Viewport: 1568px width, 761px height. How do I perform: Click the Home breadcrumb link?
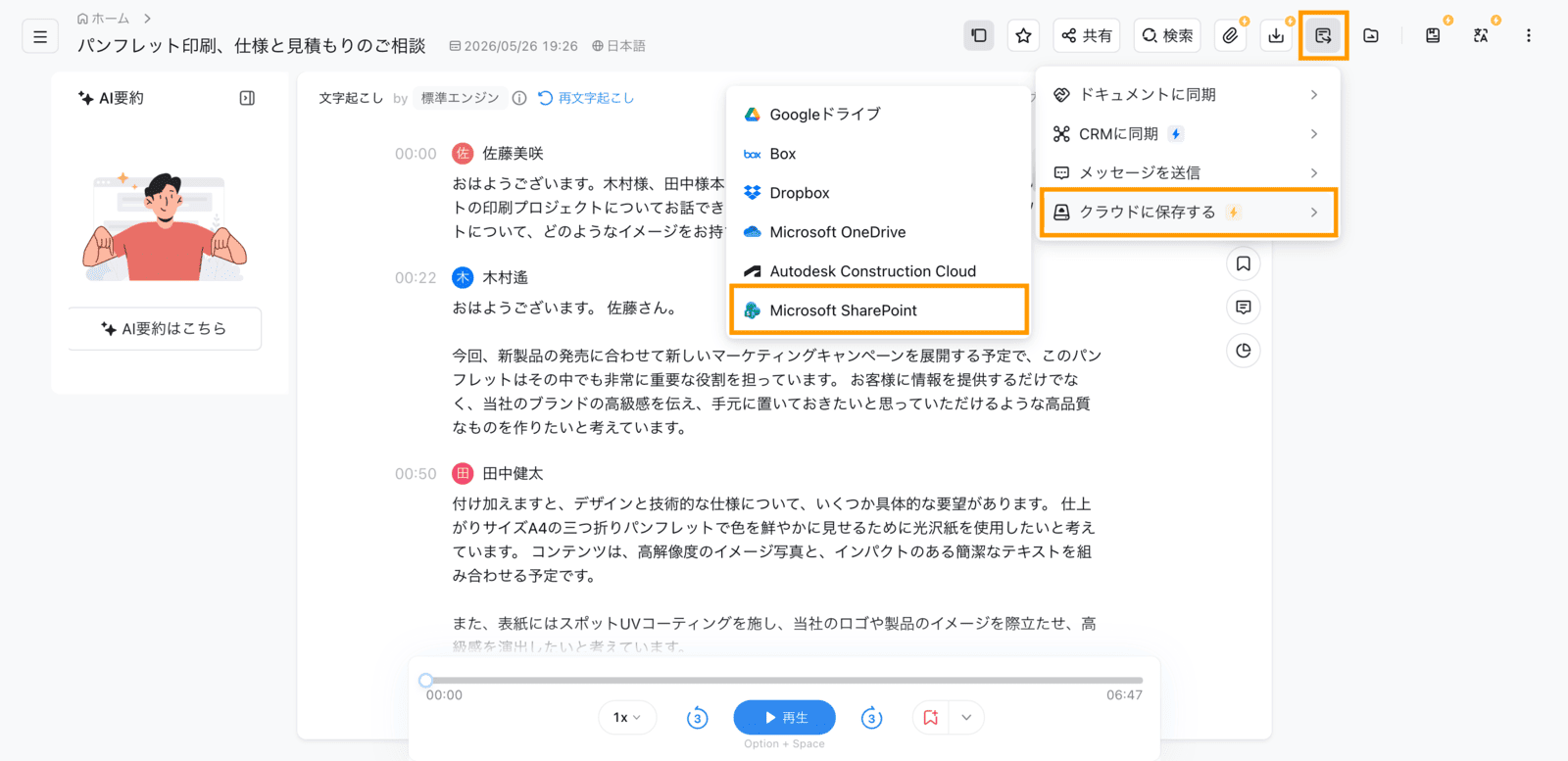pyautogui.click(x=103, y=19)
